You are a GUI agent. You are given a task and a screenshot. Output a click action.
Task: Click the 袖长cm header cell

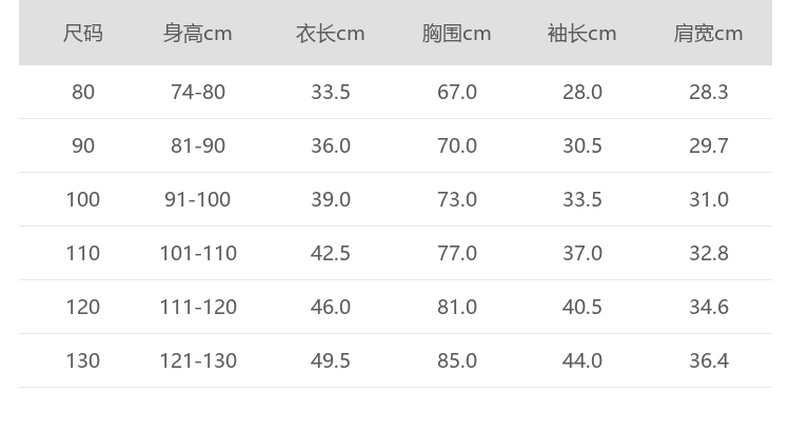pos(582,34)
